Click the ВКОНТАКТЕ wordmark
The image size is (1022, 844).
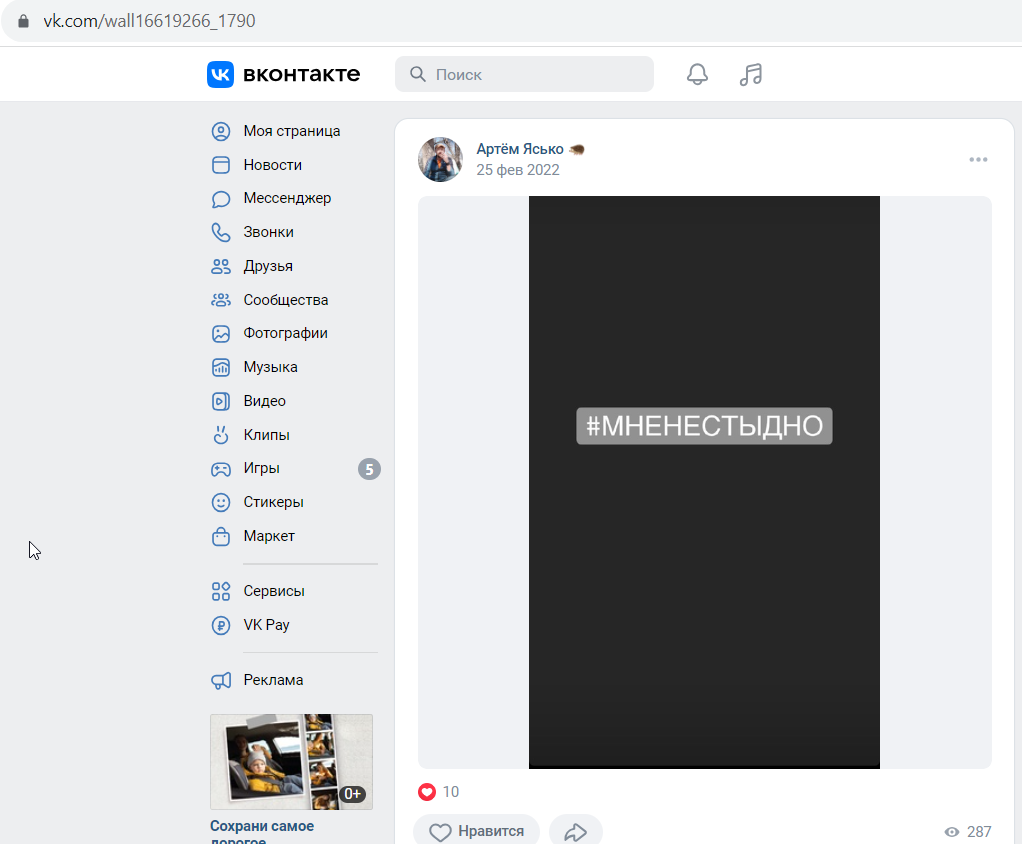[x=301, y=74]
